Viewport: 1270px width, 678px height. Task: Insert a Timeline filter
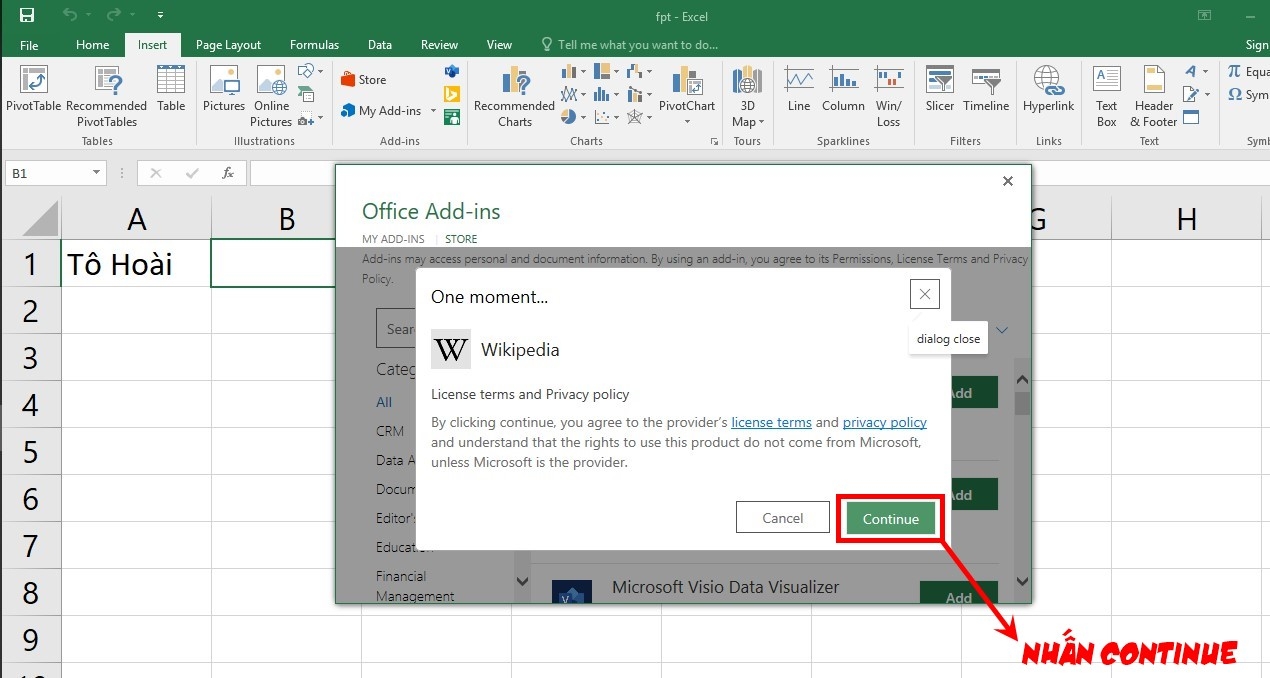(x=986, y=89)
